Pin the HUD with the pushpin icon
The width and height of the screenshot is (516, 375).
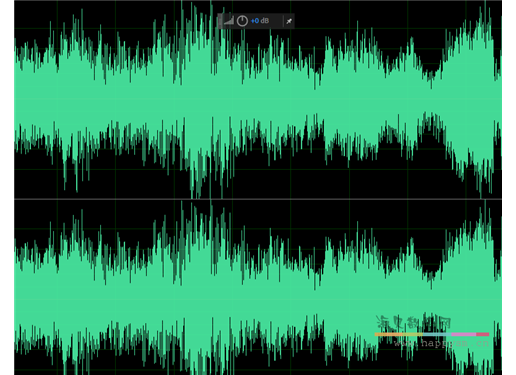pyautogui.click(x=289, y=21)
